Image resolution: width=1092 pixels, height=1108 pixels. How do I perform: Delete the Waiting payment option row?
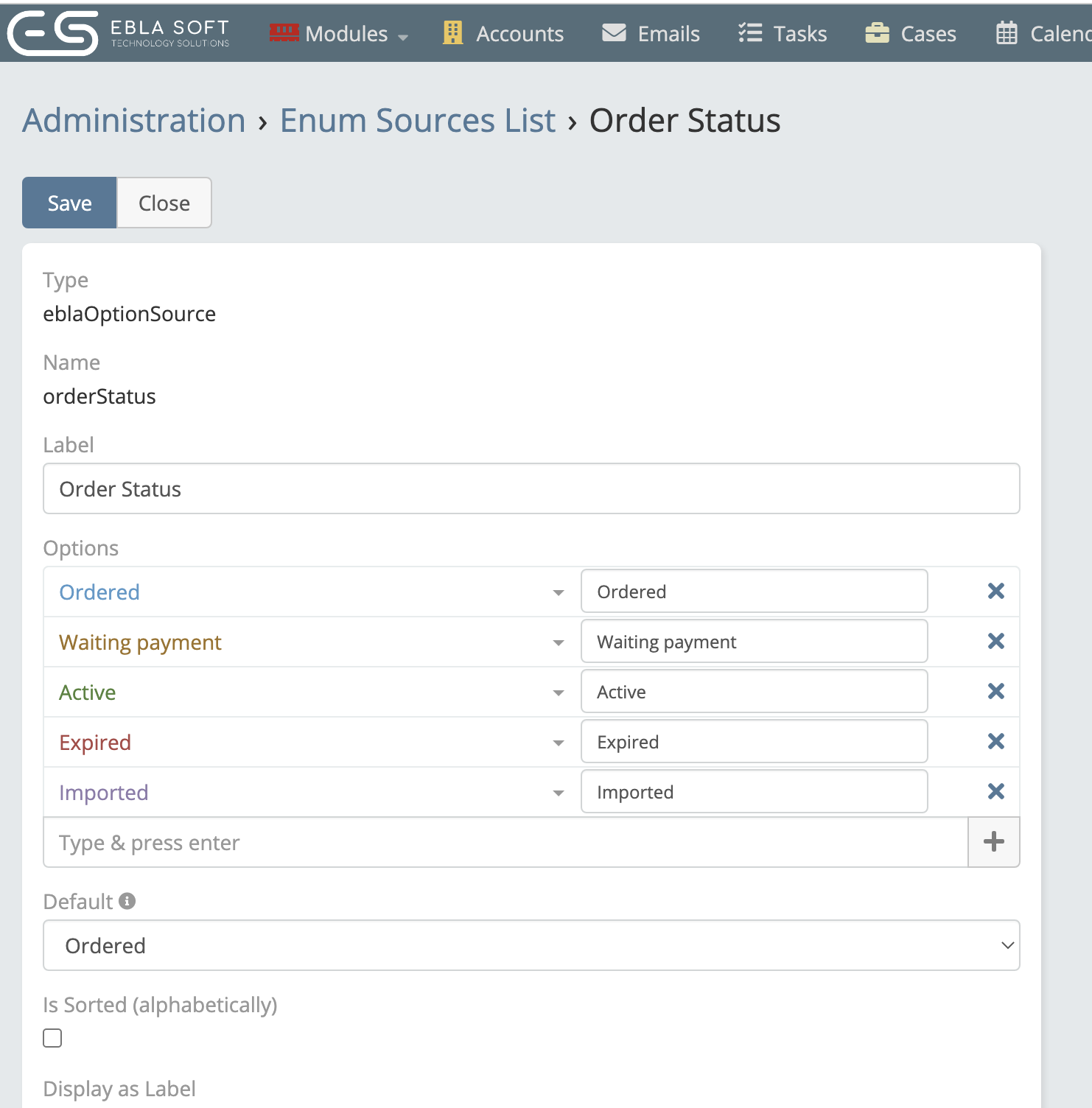(995, 642)
